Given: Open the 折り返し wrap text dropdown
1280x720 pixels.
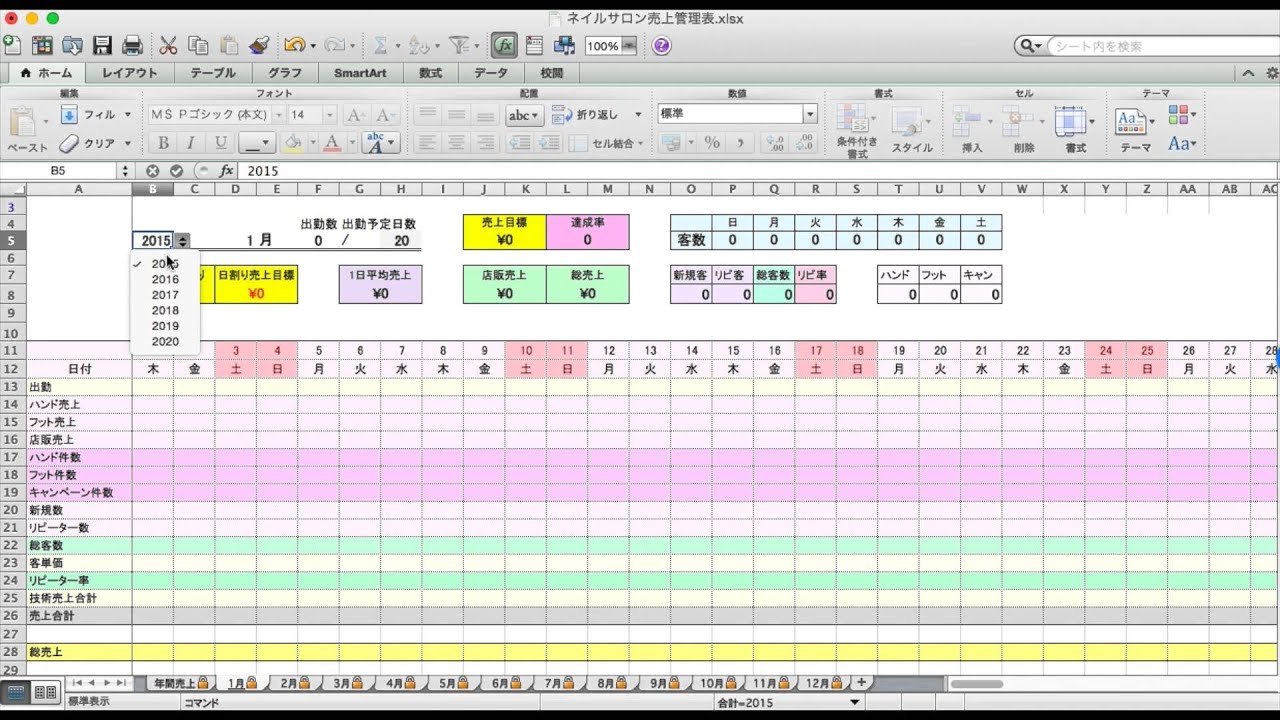Looking at the screenshot, I should click(638, 115).
